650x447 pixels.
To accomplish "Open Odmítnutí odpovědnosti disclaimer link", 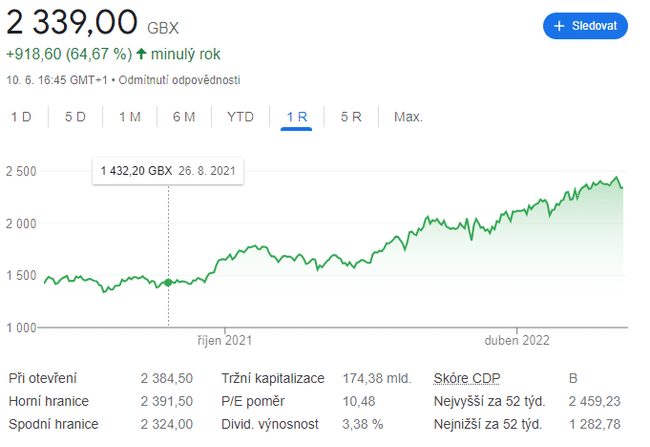I will (x=180, y=79).
